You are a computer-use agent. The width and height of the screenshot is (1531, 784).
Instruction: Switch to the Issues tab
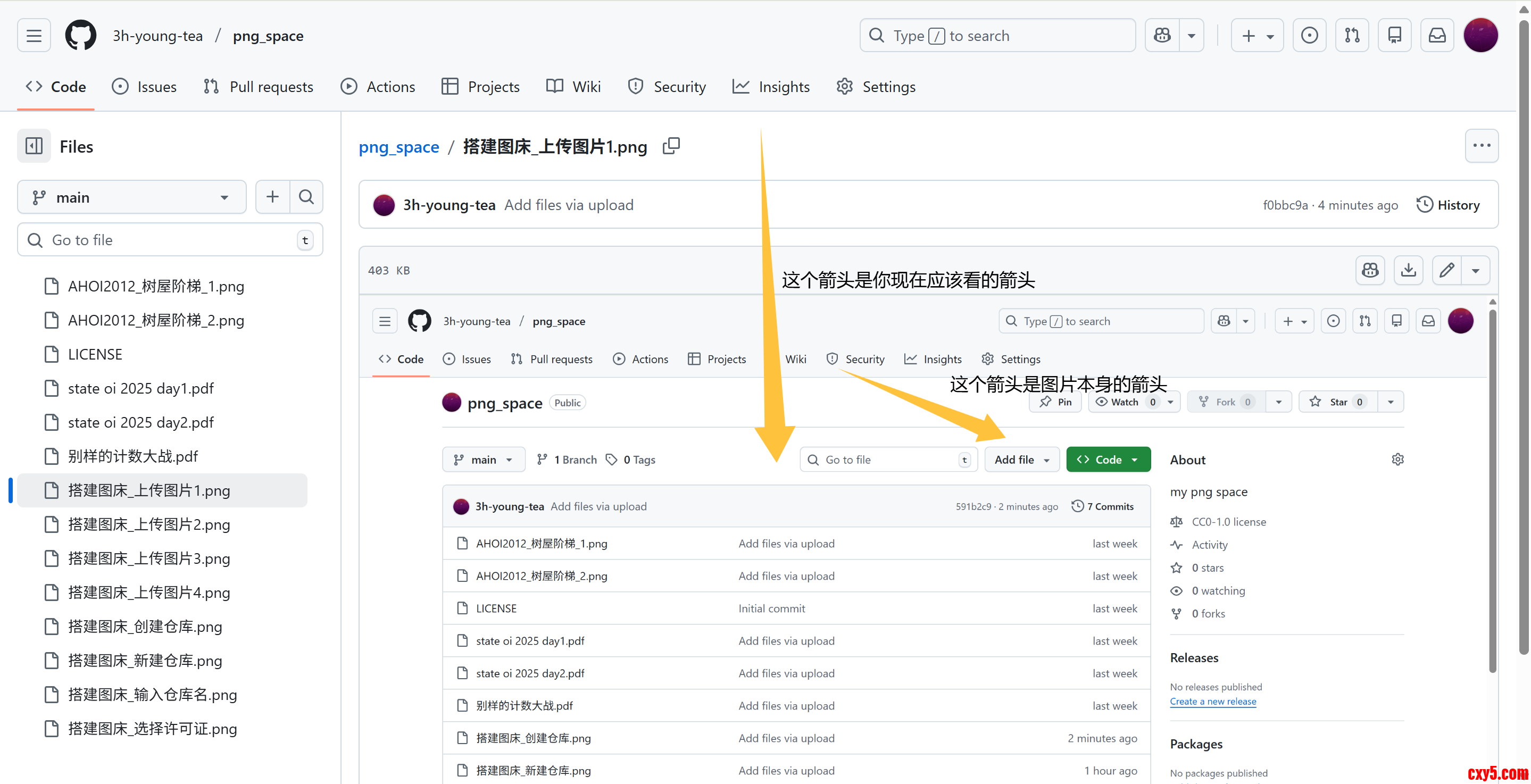tap(144, 87)
